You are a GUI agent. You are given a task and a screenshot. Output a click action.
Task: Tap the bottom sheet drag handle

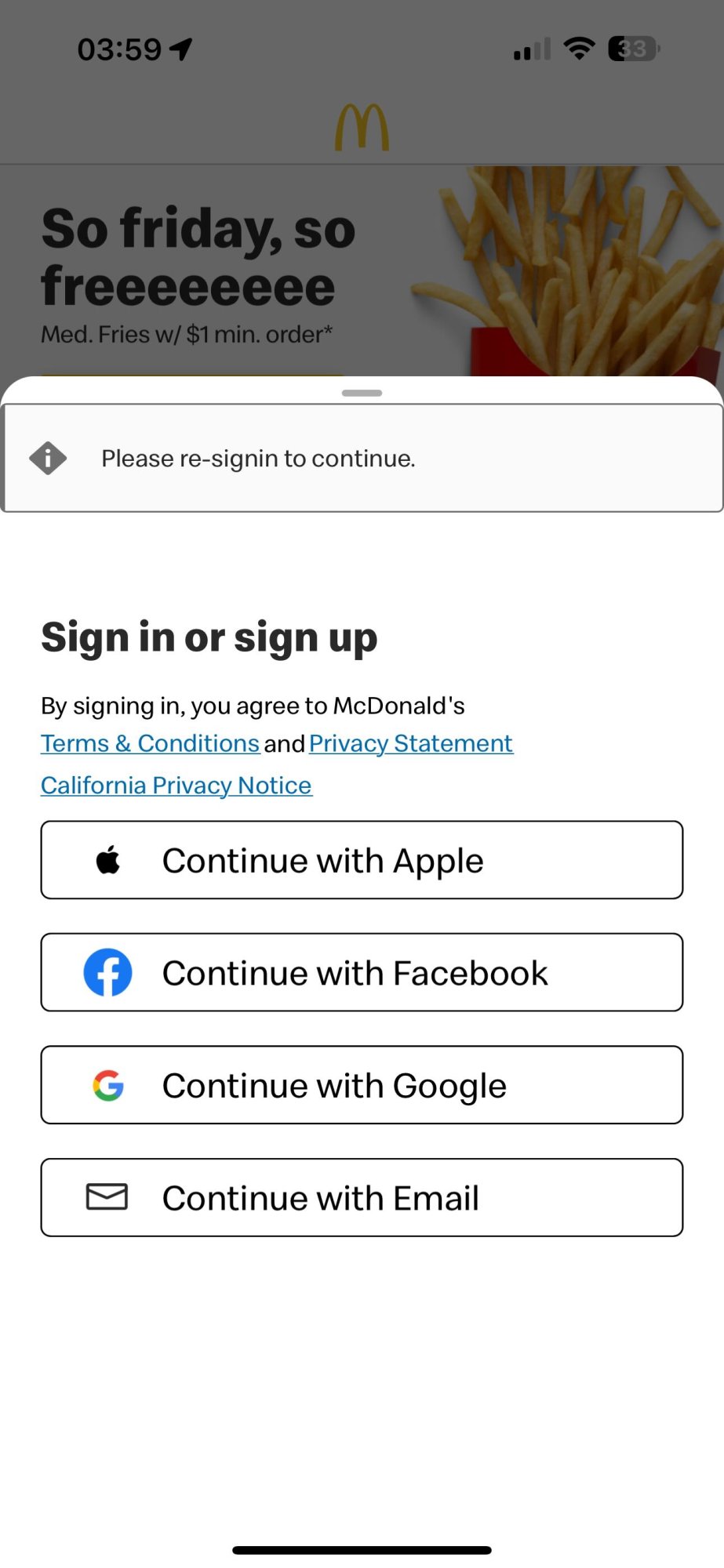[x=362, y=393]
